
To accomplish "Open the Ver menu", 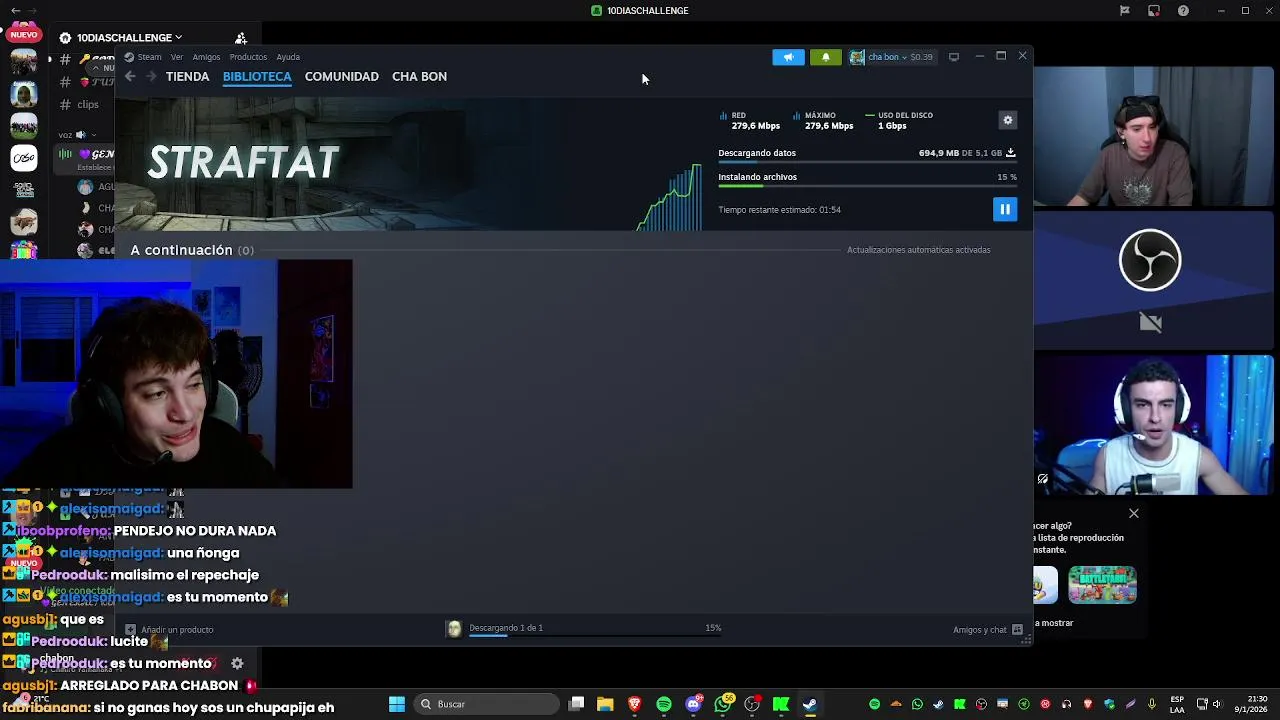I will 177,57.
